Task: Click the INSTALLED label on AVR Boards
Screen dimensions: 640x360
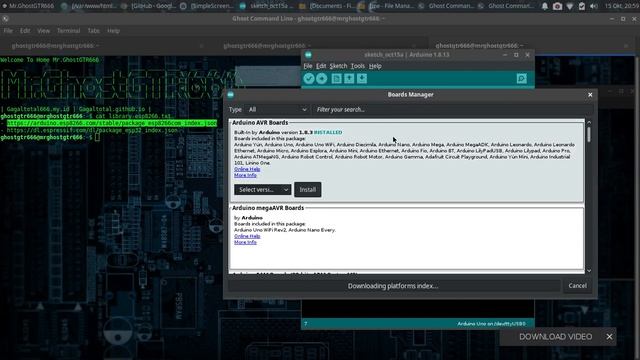Action: tap(328, 132)
